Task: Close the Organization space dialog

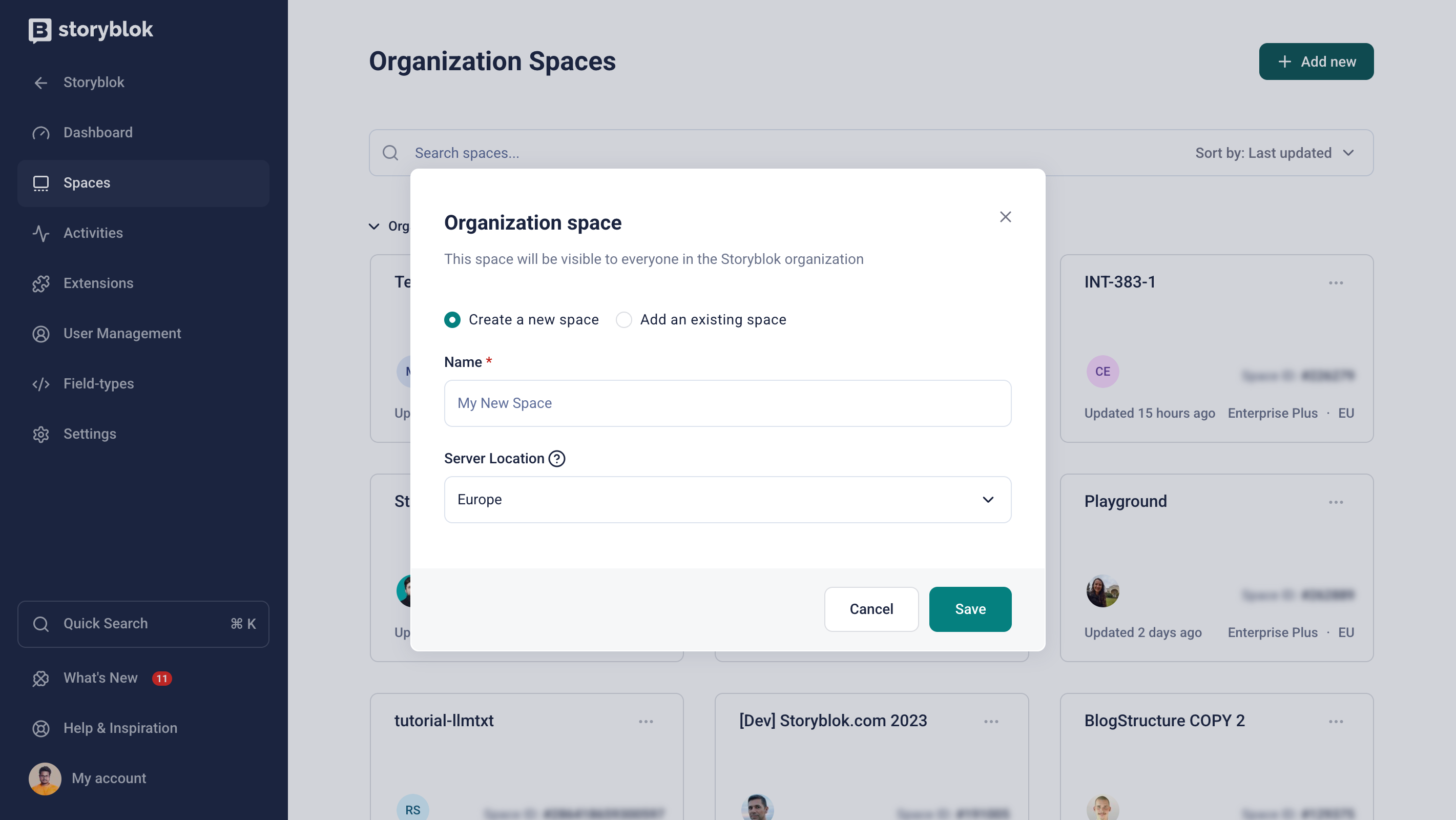Action: 1005,217
